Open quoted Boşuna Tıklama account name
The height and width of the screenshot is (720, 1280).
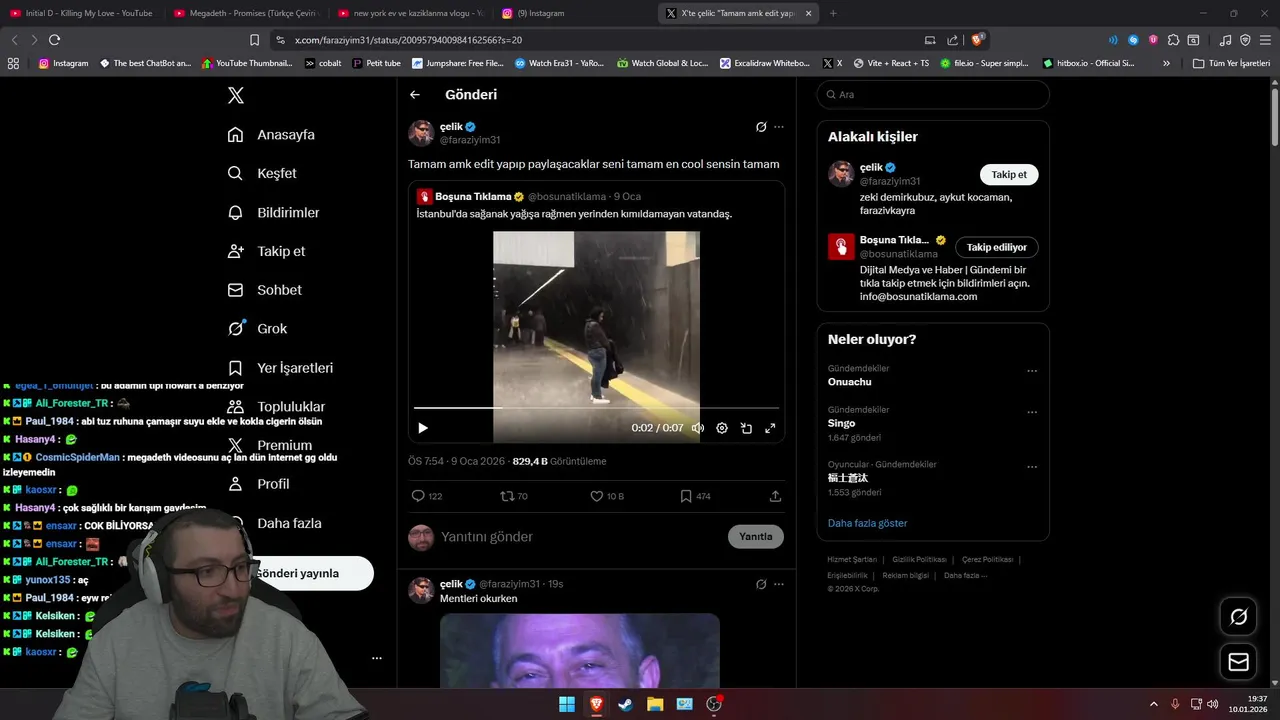click(x=473, y=197)
